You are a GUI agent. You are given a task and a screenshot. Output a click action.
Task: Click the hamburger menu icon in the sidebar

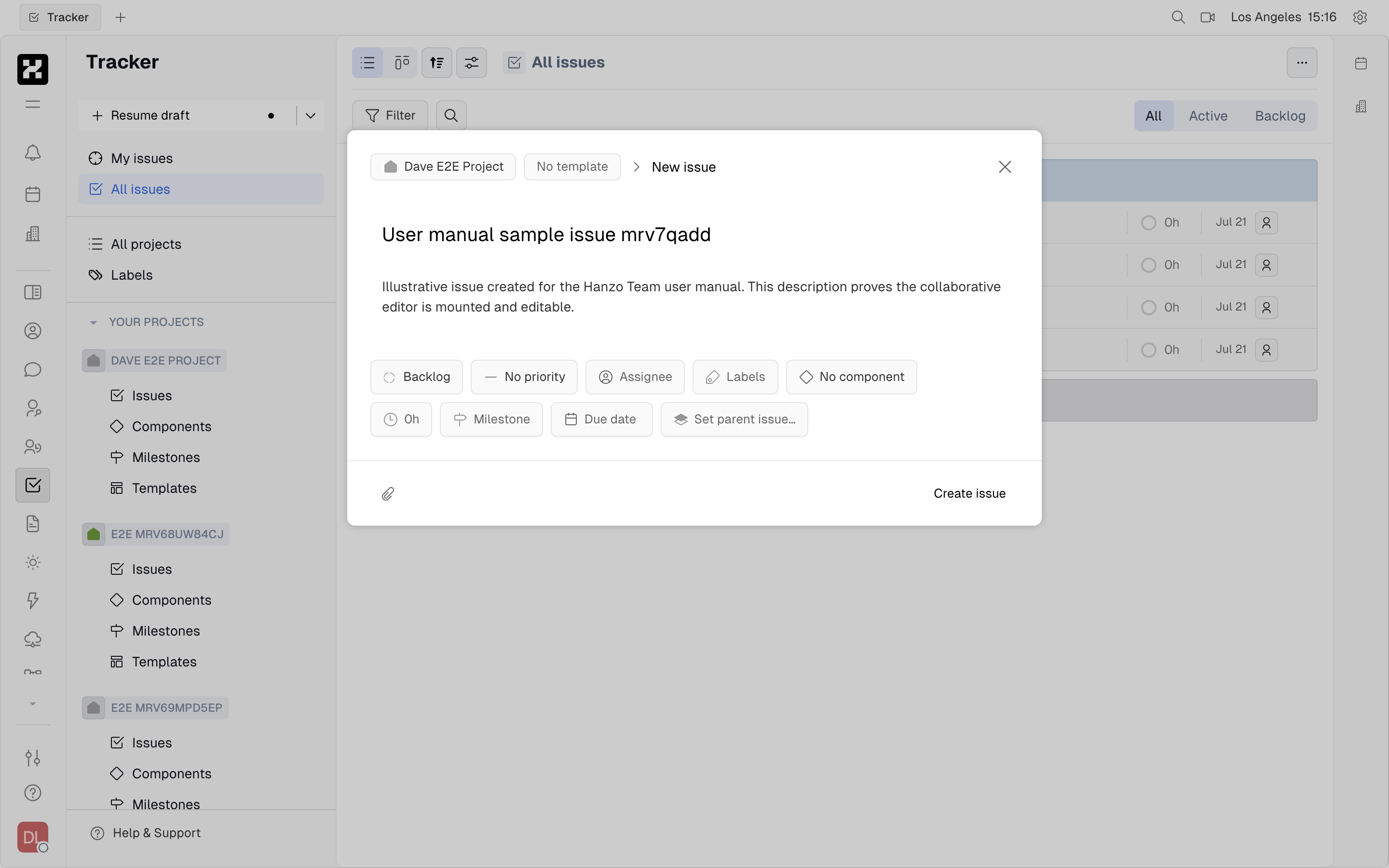coord(33,105)
